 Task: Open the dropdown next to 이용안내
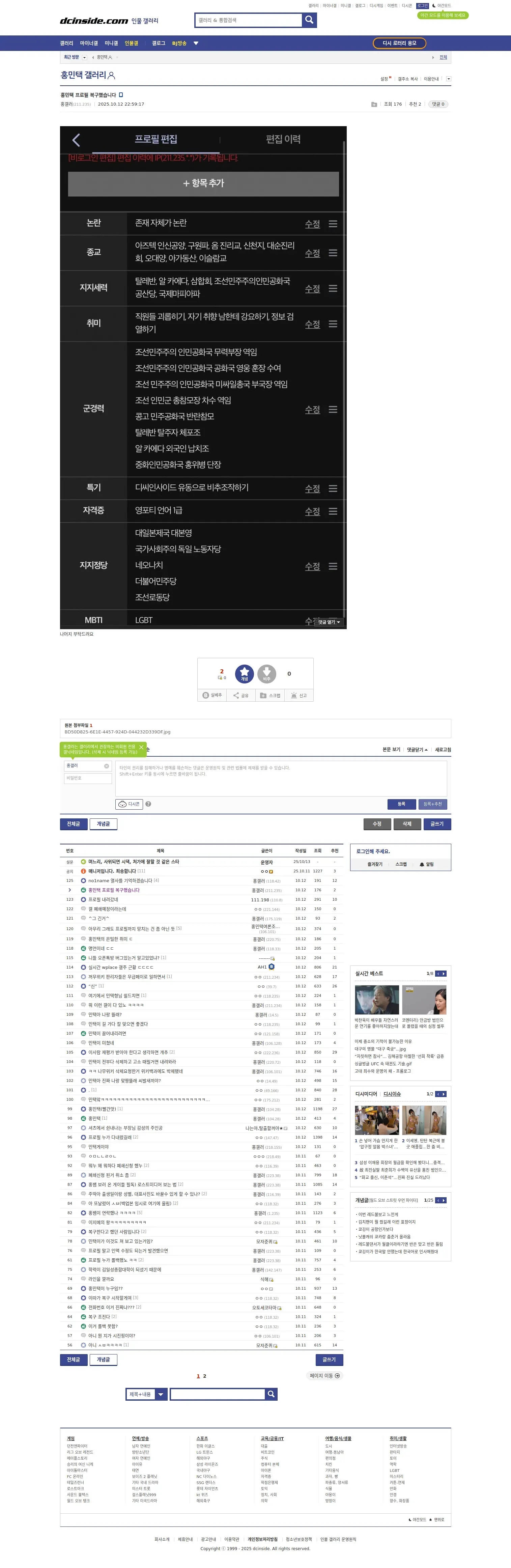[448, 79]
